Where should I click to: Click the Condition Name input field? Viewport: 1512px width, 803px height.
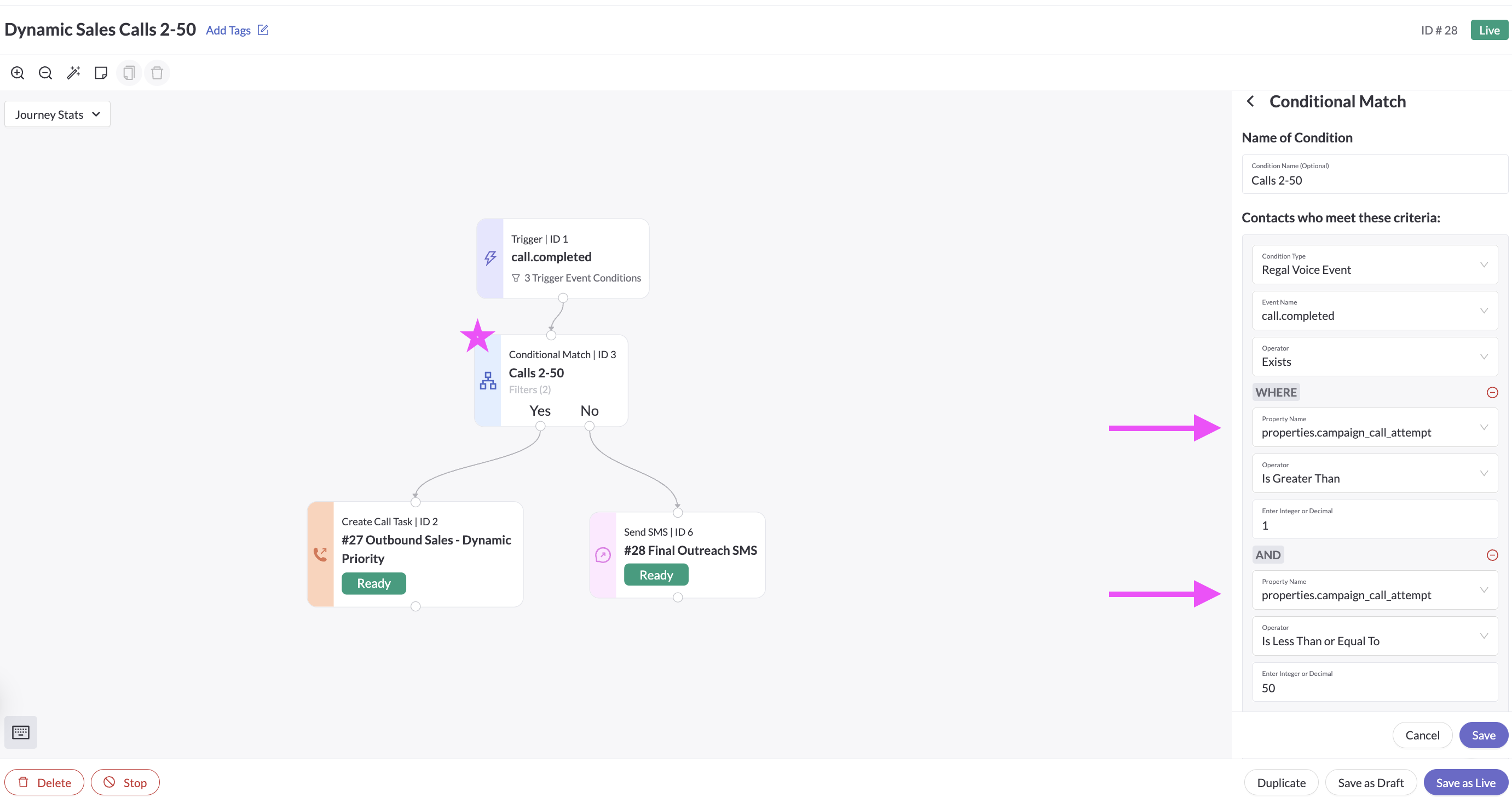[x=1374, y=180]
